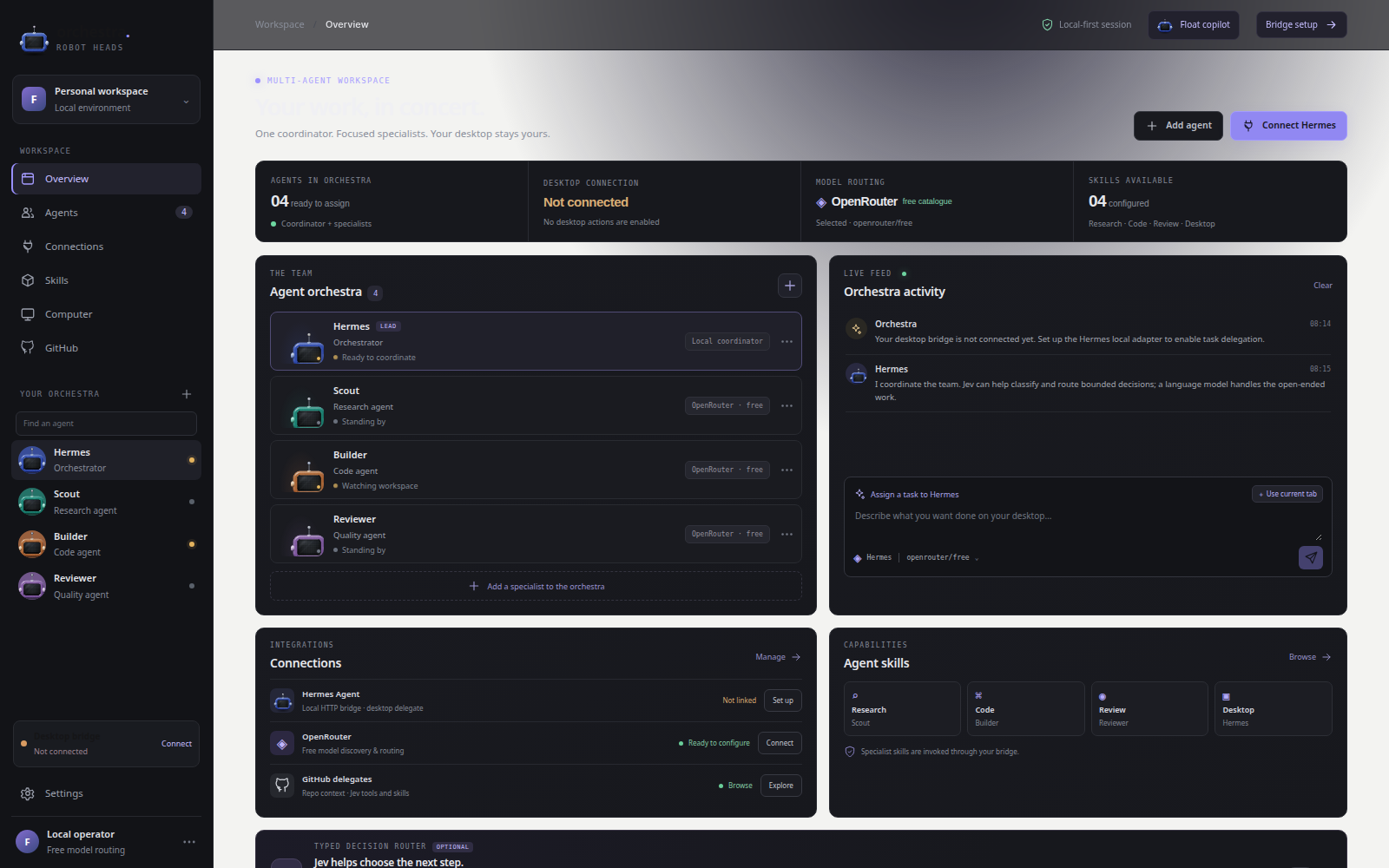This screenshot has height=868, width=1389.
Task: Click the Hermes avatar in sidebar list
Action: tap(32, 460)
